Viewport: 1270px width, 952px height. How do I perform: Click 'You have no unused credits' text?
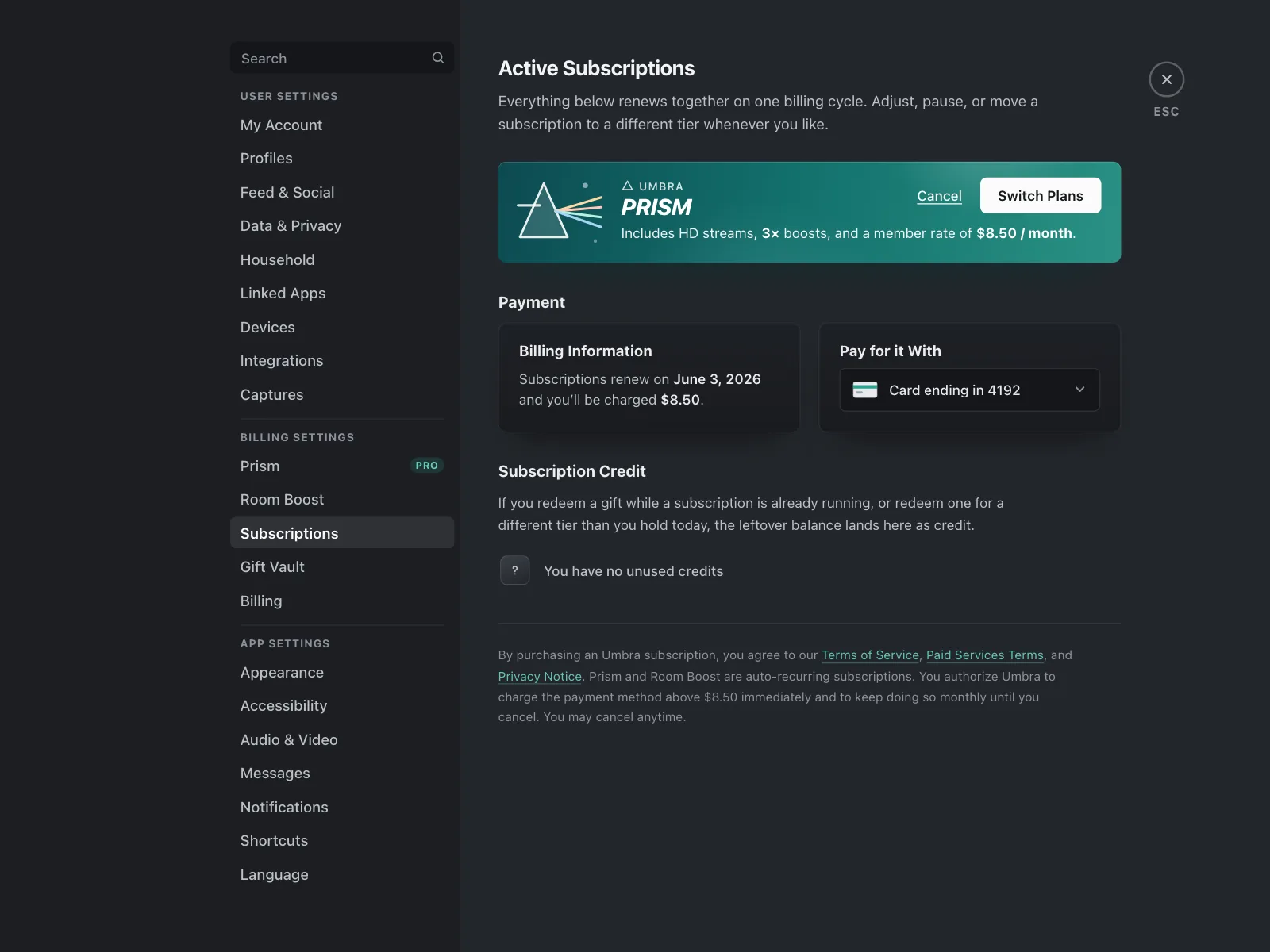633,571
